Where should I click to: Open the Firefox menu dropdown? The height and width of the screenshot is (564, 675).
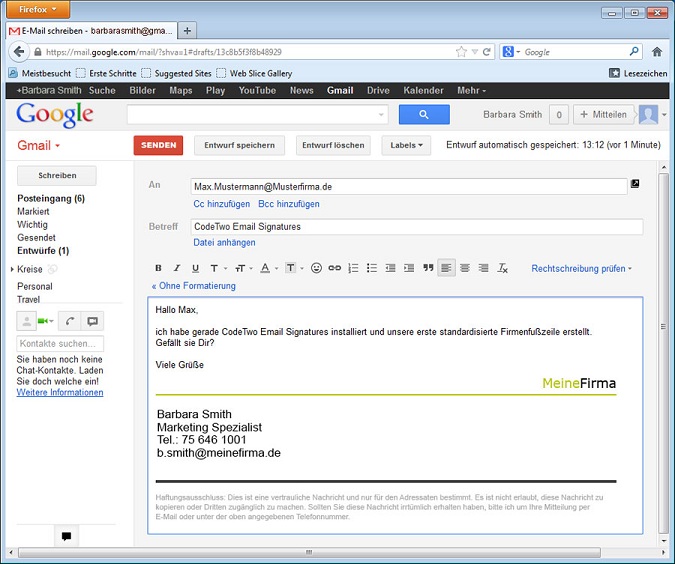[37, 9]
